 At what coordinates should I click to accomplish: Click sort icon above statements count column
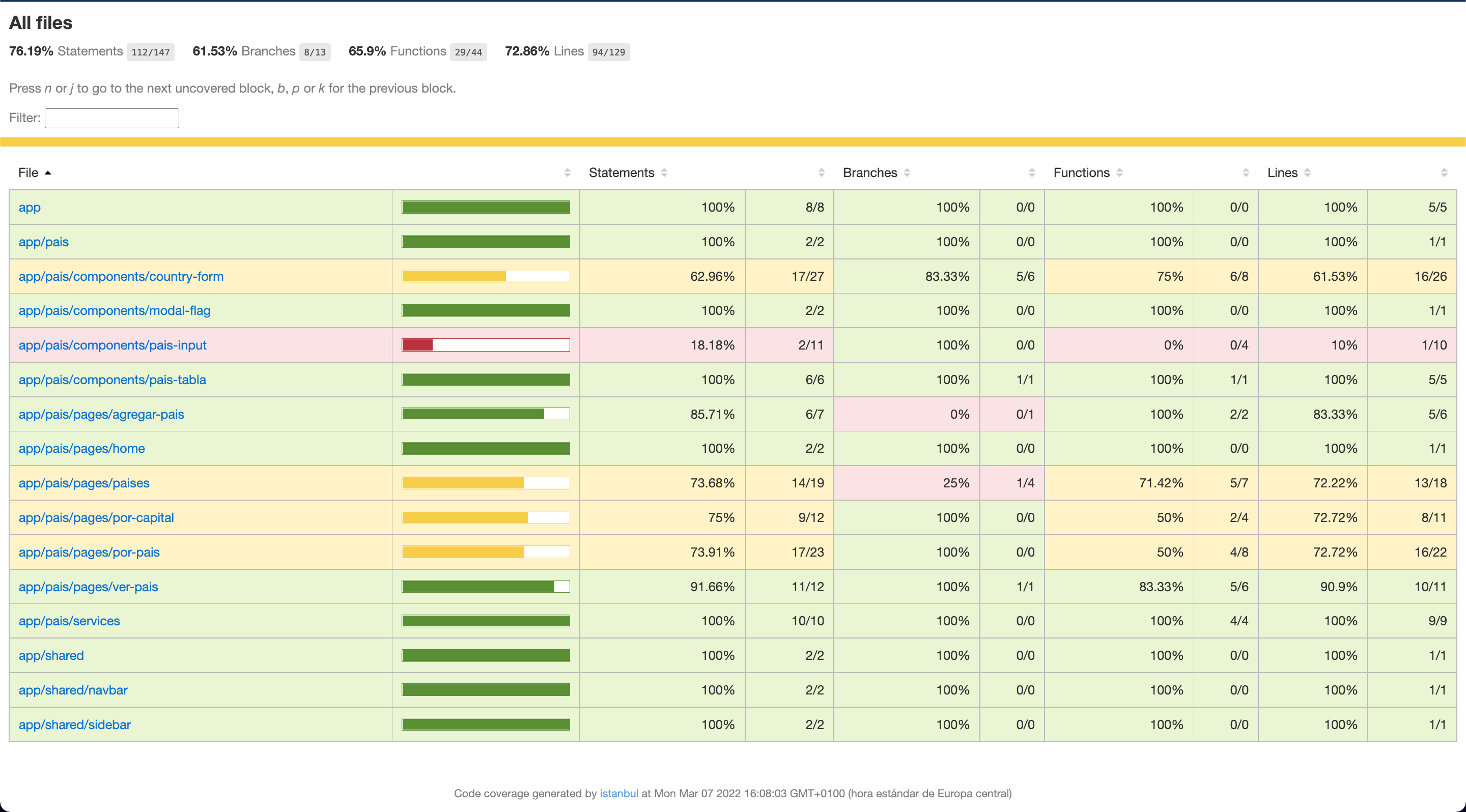coord(821,173)
